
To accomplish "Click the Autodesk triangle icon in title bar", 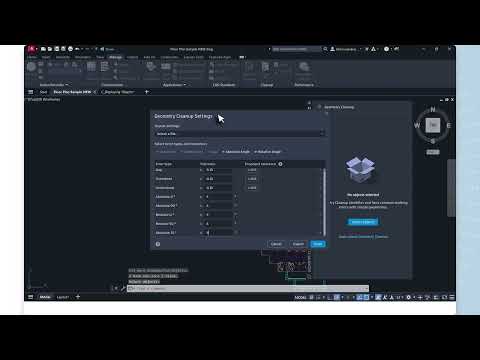I will coord(374,49).
